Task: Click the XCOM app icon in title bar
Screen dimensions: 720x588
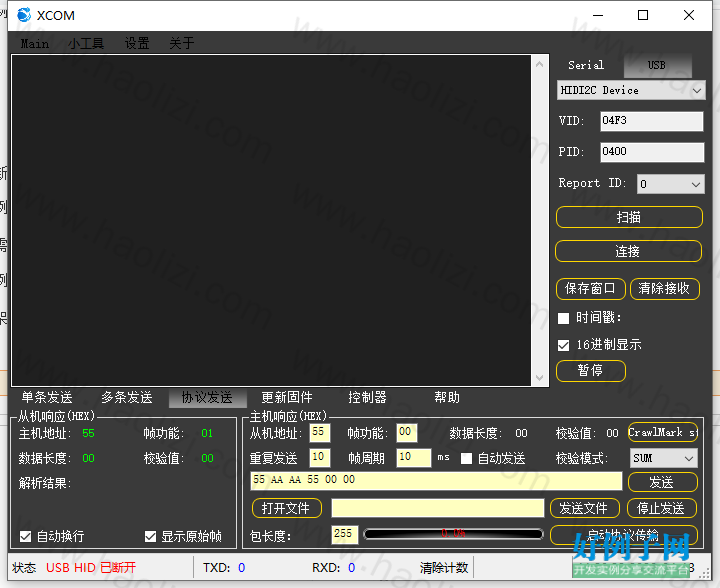Action: tap(24, 15)
